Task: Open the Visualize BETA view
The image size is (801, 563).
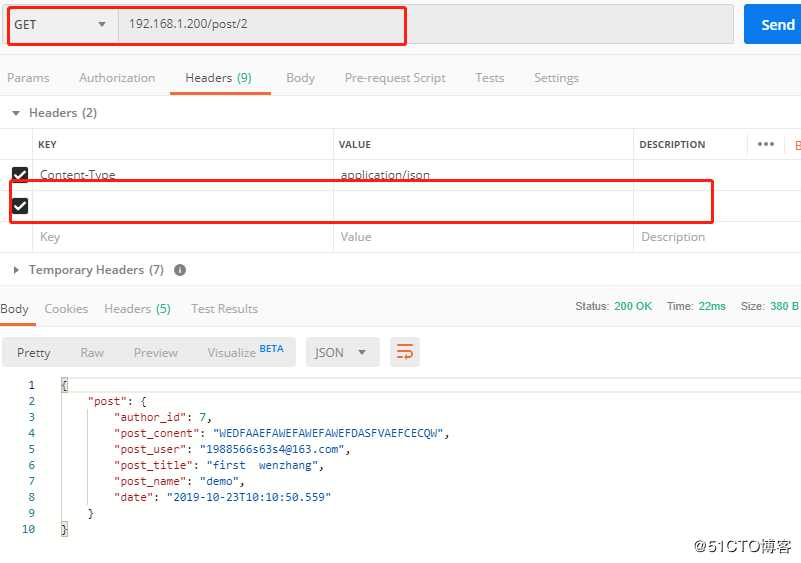Action: click(245, 351)
